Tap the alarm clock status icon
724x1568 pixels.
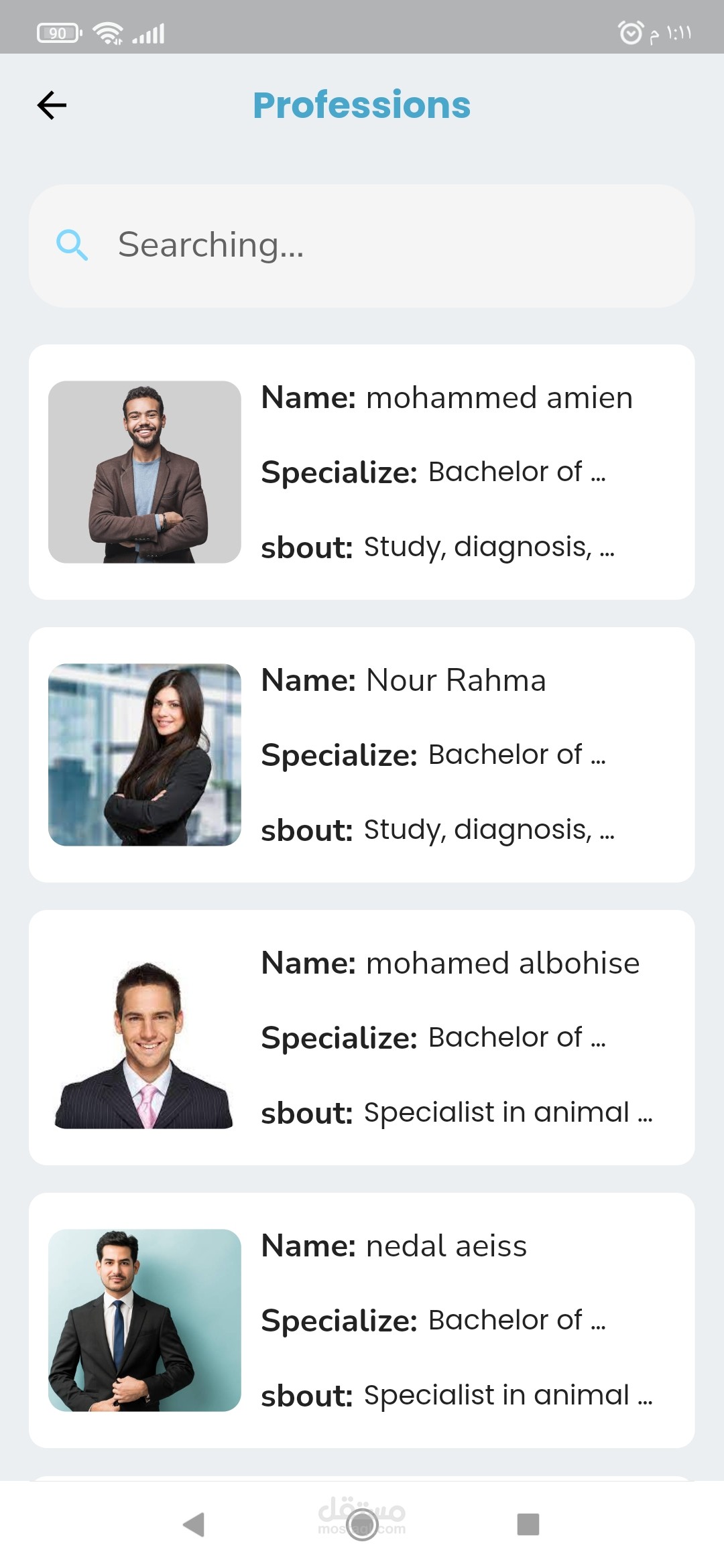[x=630, y=32]
